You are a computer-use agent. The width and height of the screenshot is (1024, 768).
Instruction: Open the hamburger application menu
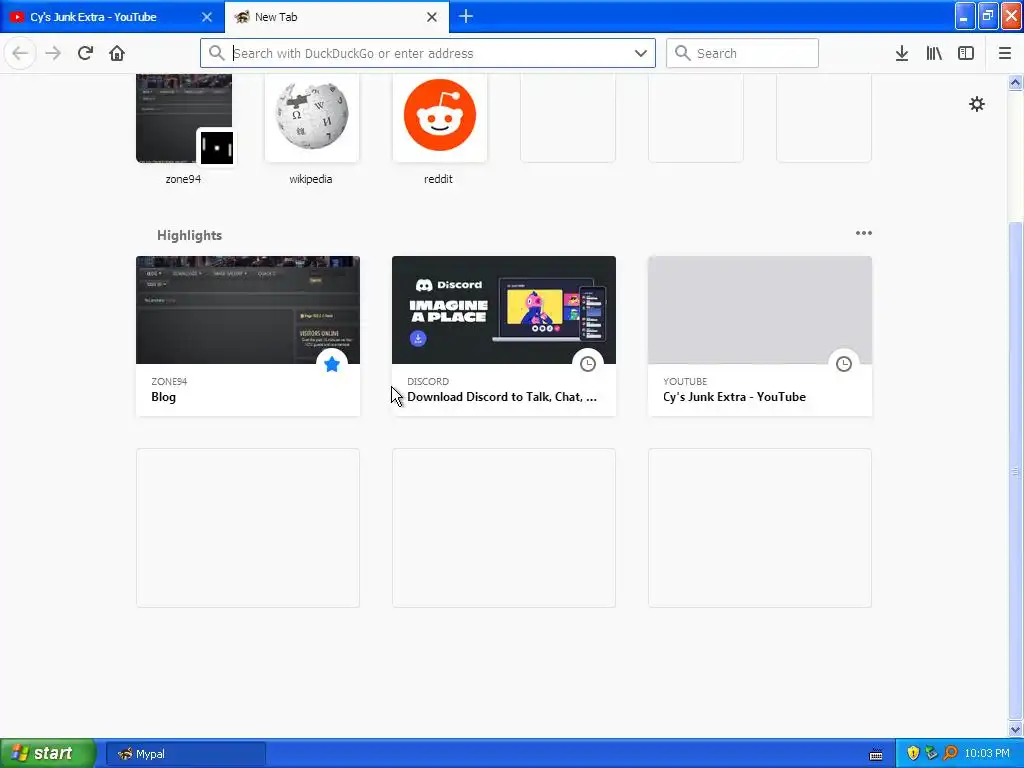pyautogui.click(x=1005, y=53)
